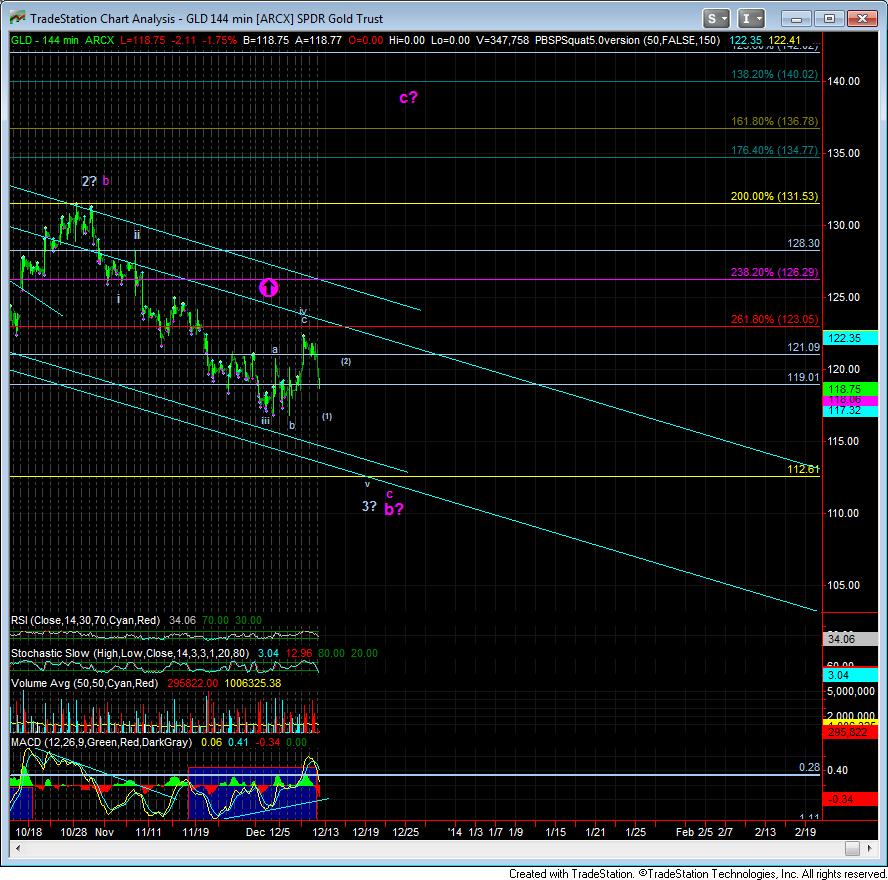Viewport: 888px width, 880px height.
Task: Click the PBSPSquat5.0version indicator label
Action: coord(627,40)
